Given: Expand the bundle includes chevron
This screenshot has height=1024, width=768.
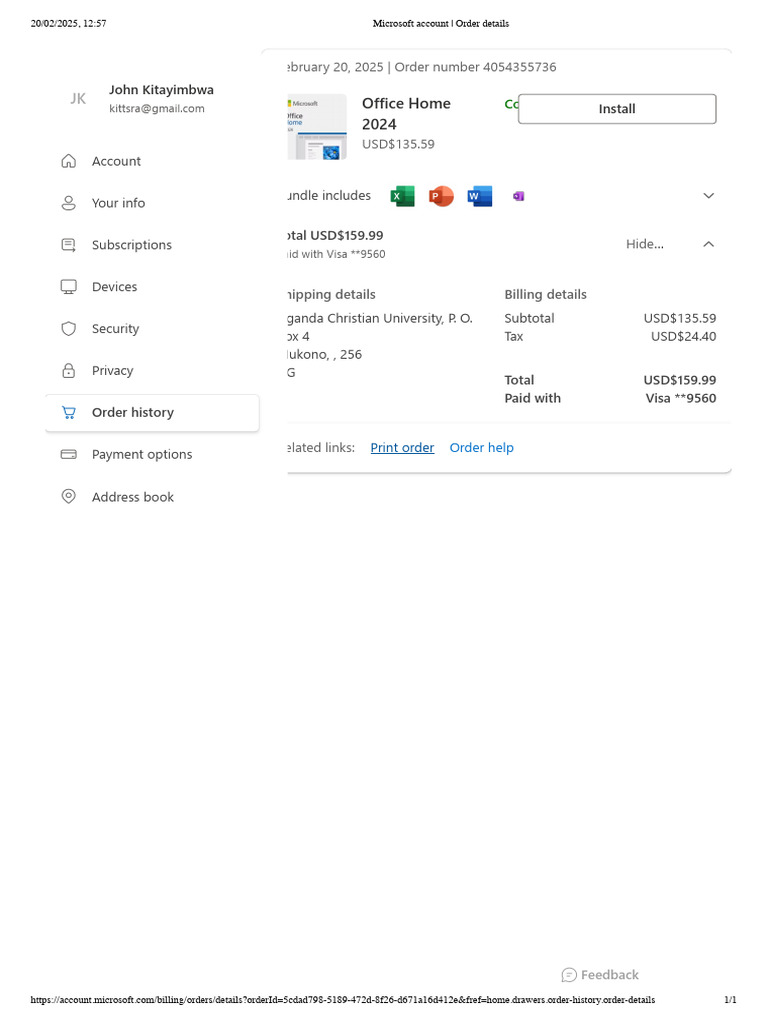Looking at the screenshot, I should tap(709, 196).
